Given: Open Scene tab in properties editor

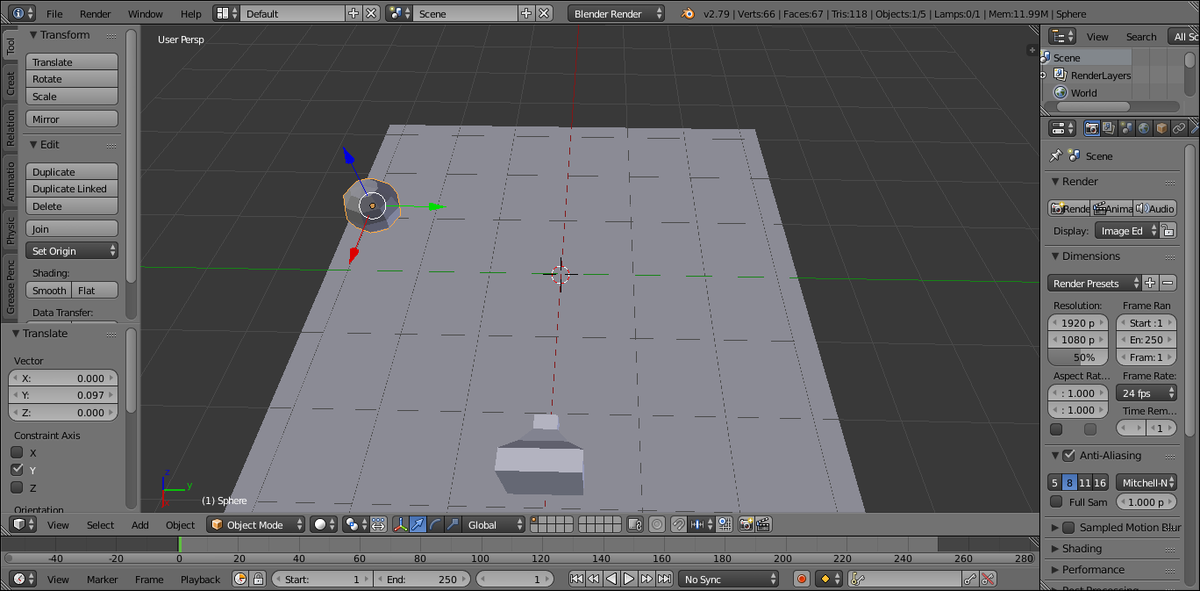Looking at the screenshot, I should pyautogui.click(x=1127, y=128).
